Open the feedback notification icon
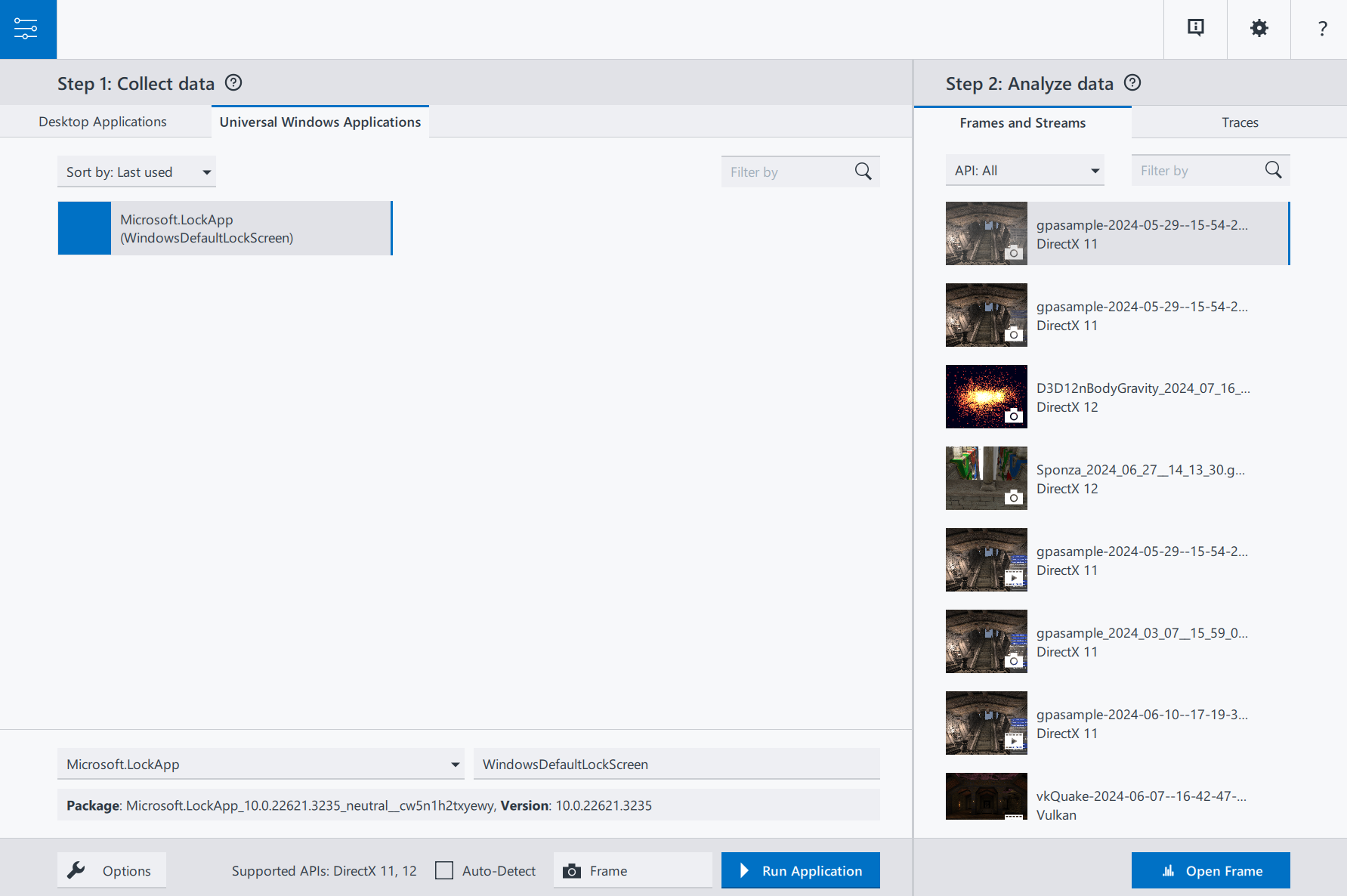 point(1195,29)
